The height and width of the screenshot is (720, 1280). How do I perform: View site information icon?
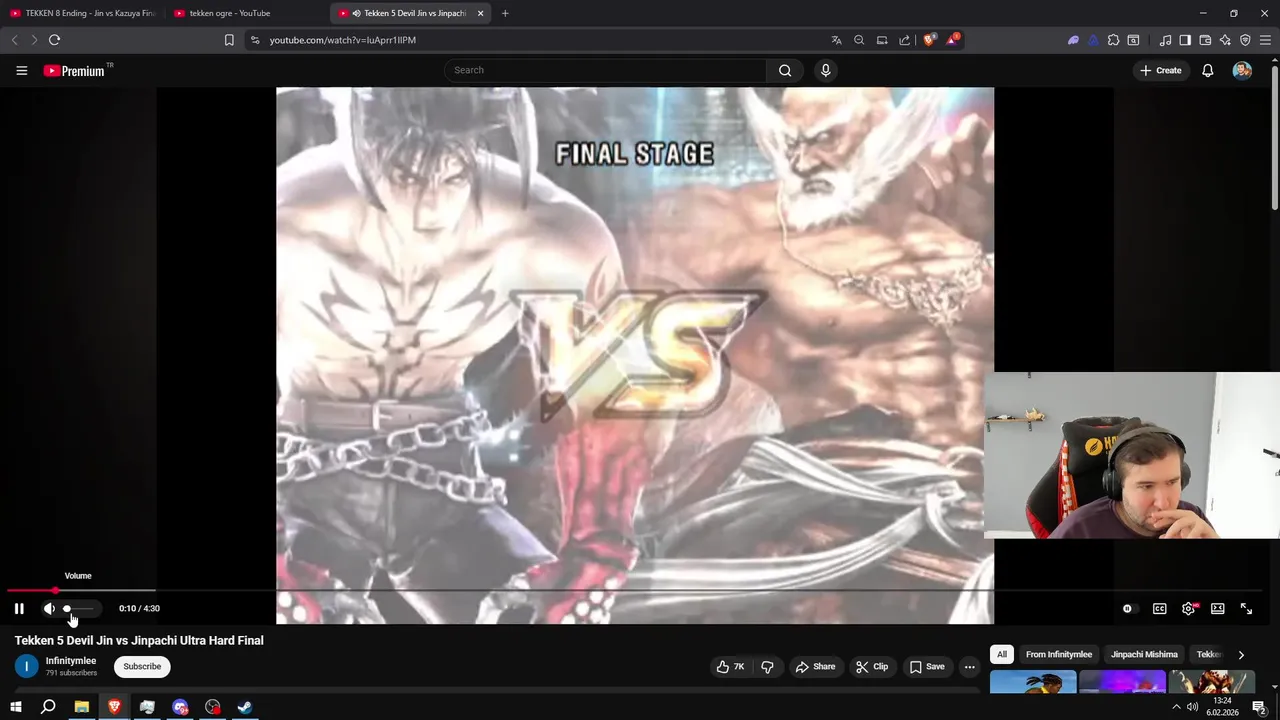(255, 40)
